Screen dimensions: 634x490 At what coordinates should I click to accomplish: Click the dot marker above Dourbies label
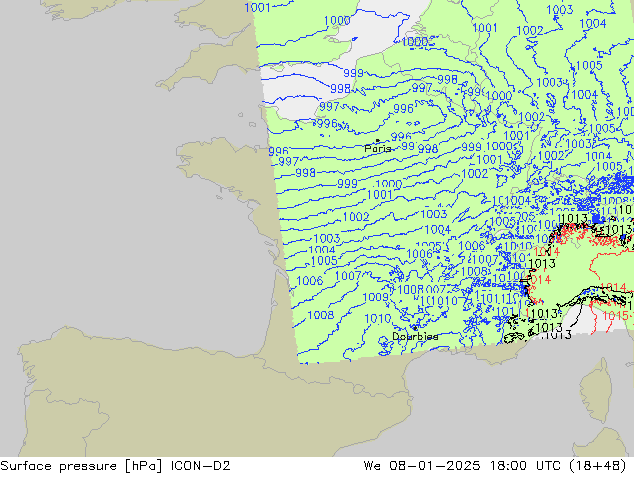pyautogui.click(x=414, y=328)
